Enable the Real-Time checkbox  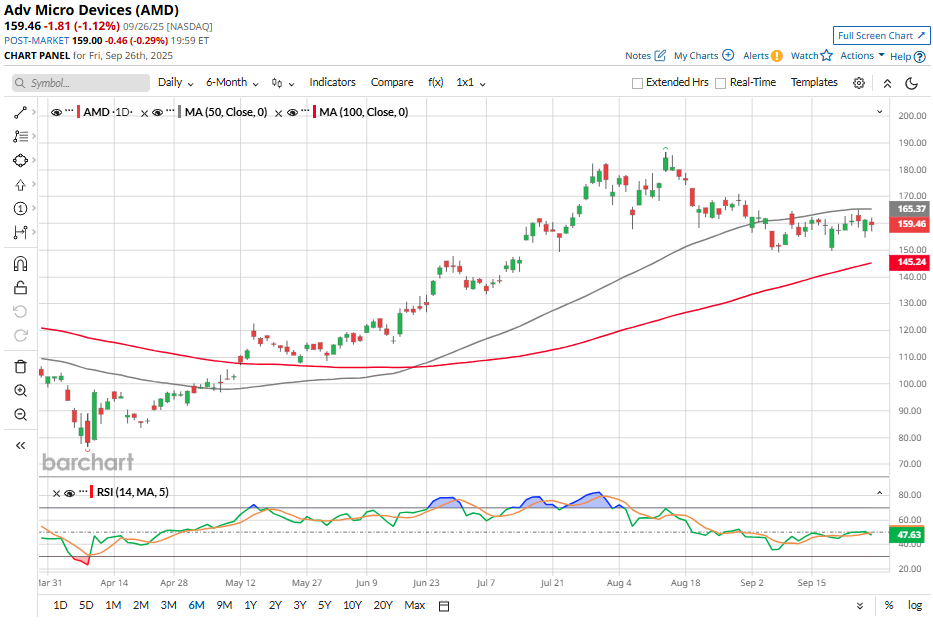721,83
